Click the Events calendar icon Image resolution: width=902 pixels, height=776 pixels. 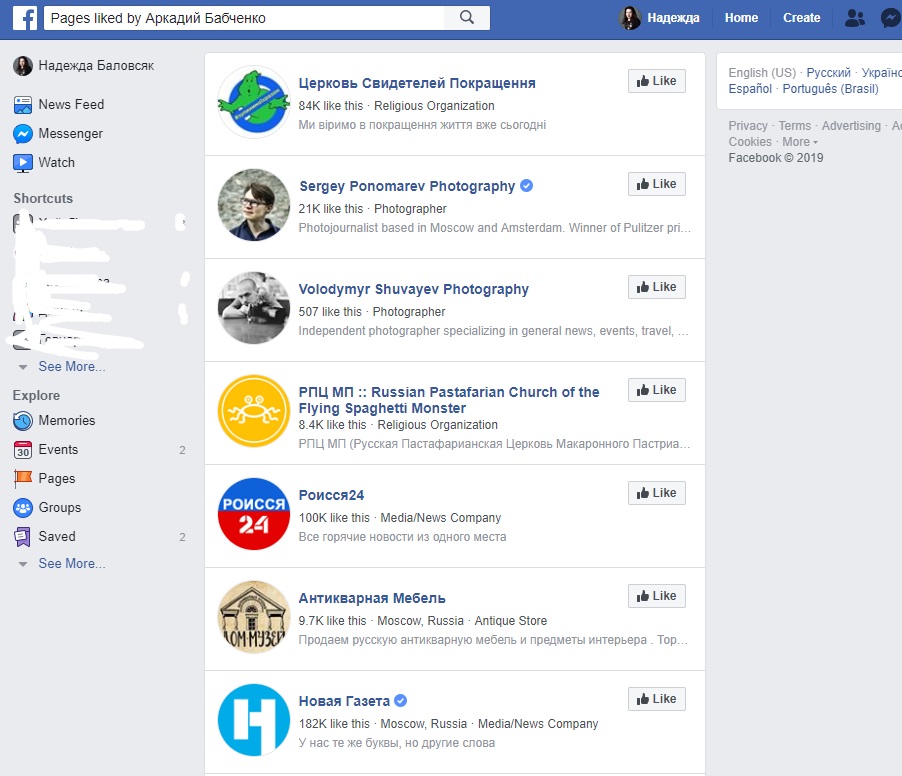[x=23, y=450]
